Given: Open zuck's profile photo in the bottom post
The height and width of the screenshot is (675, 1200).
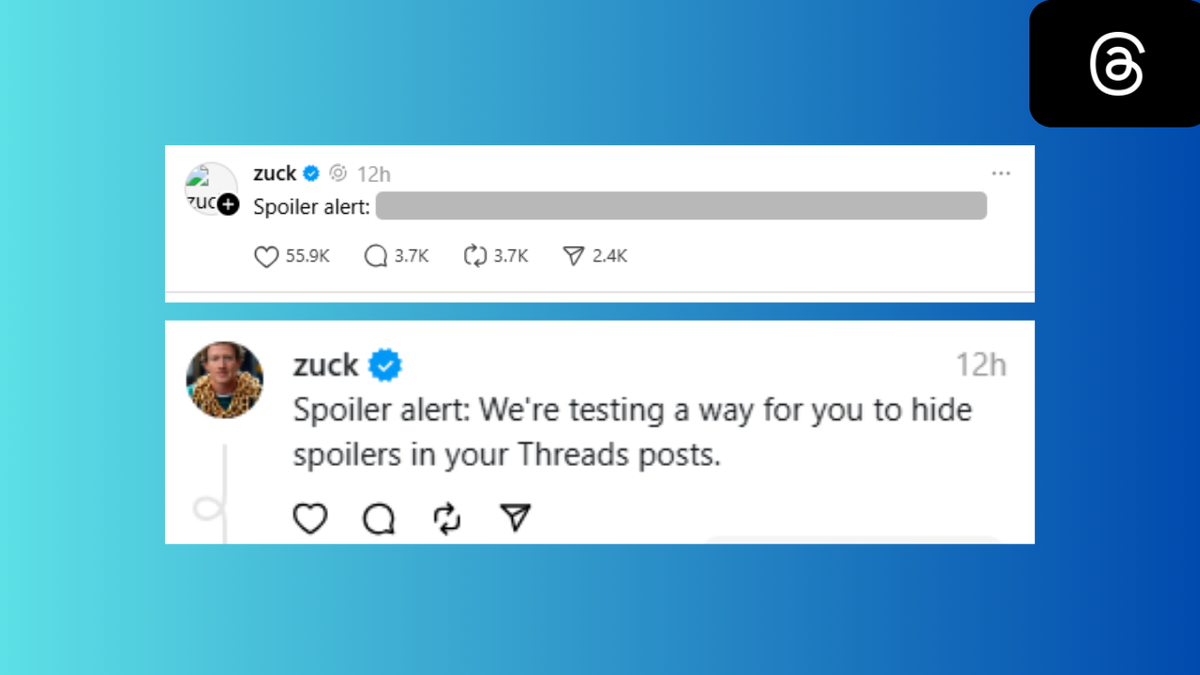Looking at the screenshot, I should [225, 380].
